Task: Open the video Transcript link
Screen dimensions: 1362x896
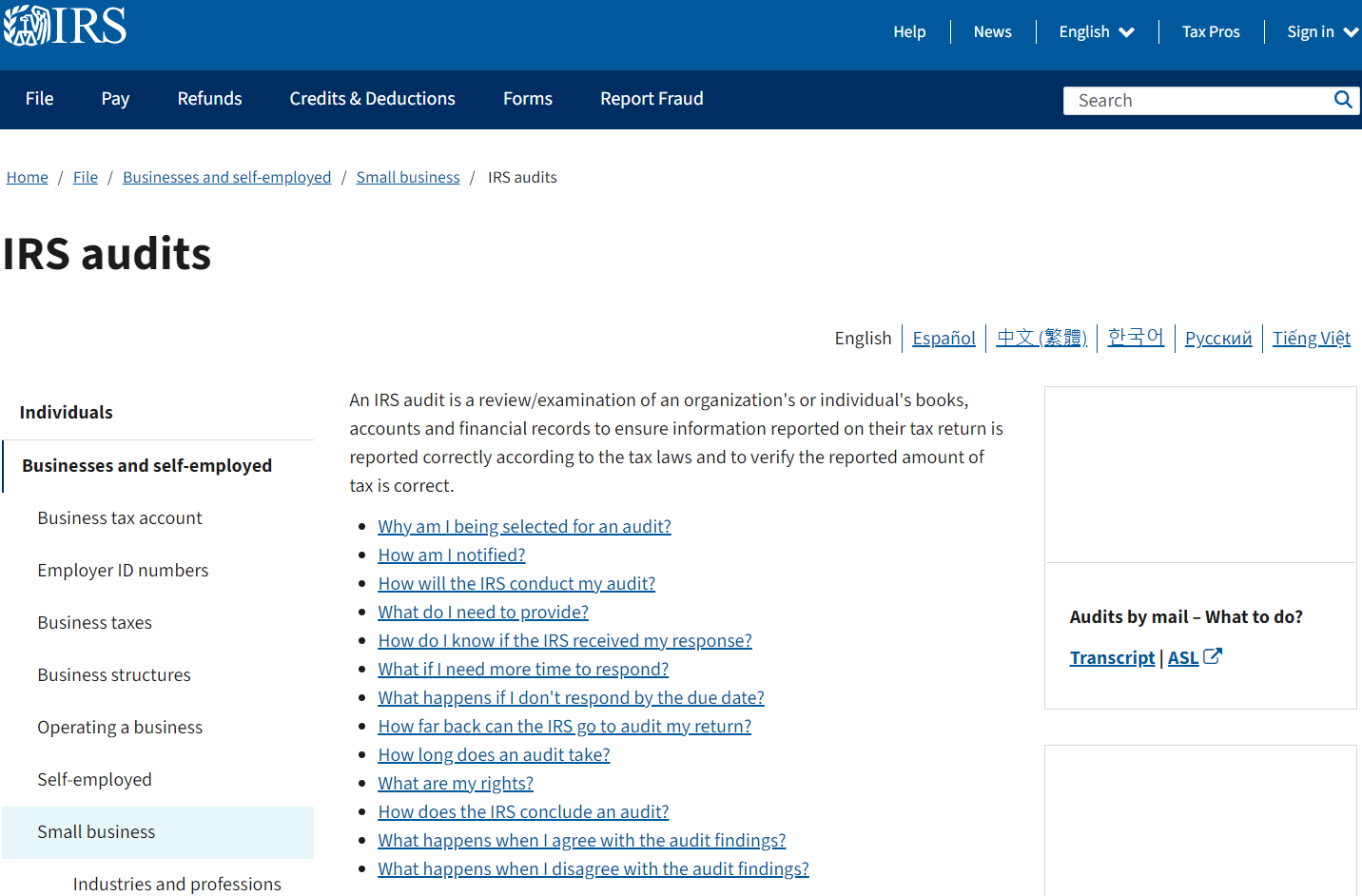Action: pyautogui.click(x=1113, y=658)
